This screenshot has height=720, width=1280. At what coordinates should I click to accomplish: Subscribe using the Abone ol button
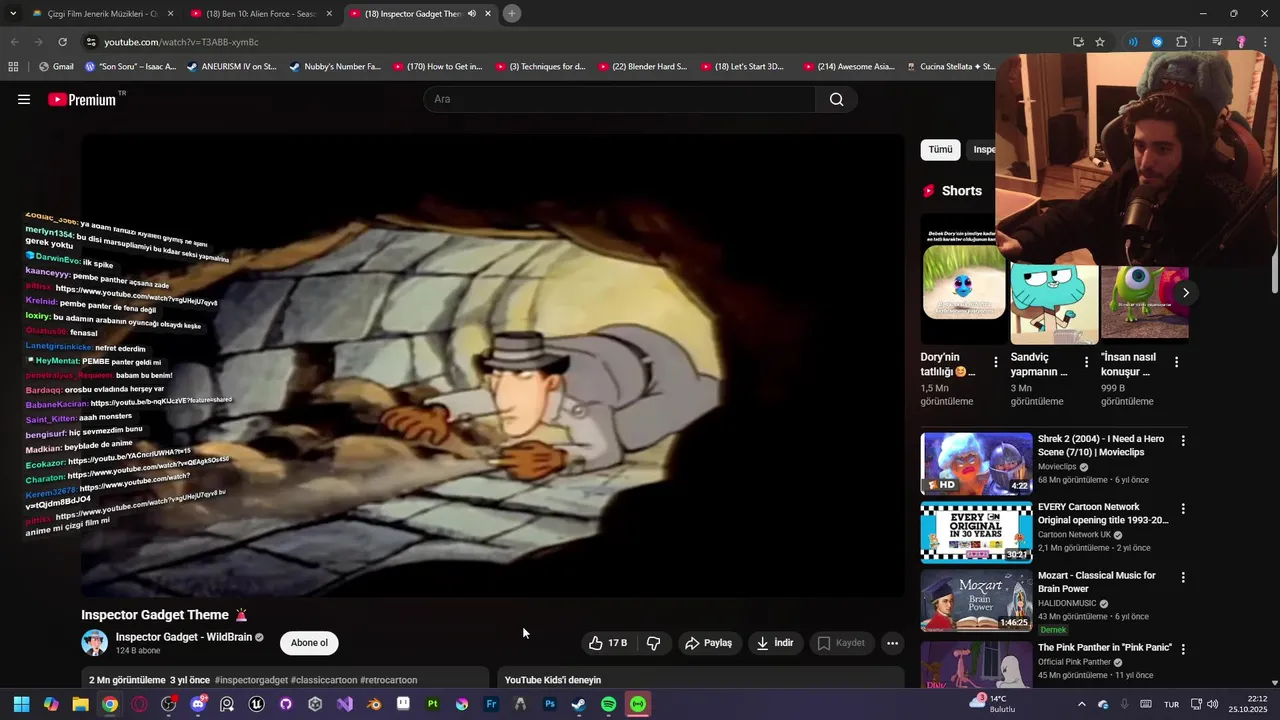[x=309, y=643]
